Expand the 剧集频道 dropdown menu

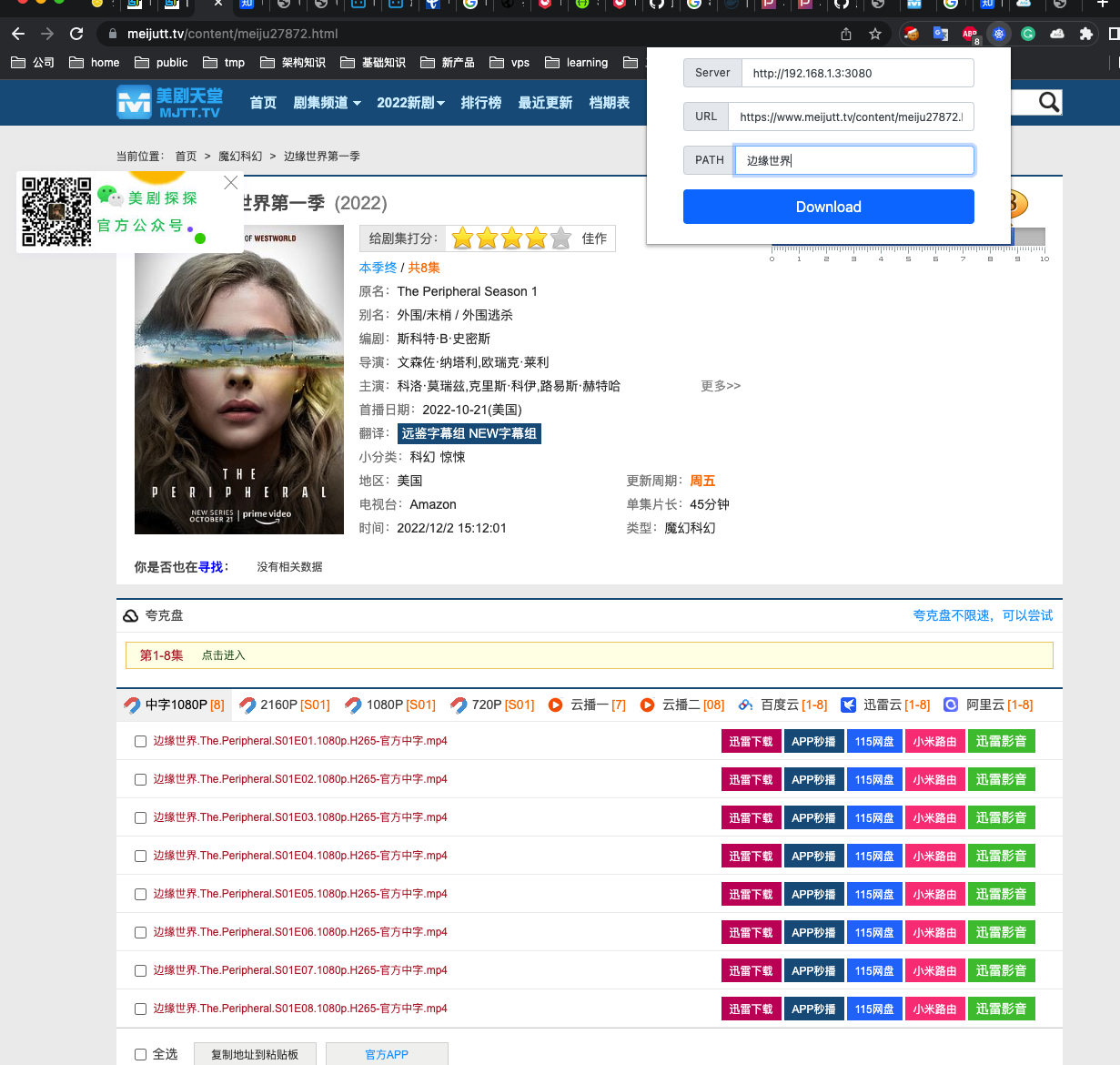tap(327, 103)
